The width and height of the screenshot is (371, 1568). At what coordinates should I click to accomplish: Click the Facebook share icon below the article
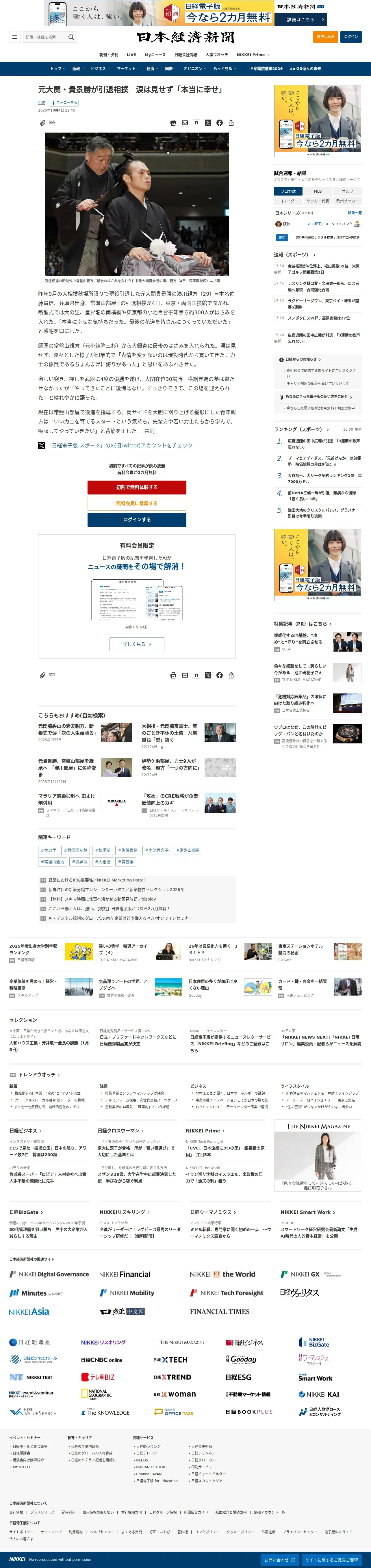pos(219,676)
